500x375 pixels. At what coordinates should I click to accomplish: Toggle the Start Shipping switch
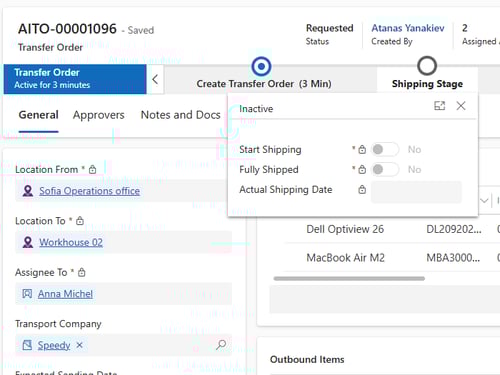tap(385, 150)
